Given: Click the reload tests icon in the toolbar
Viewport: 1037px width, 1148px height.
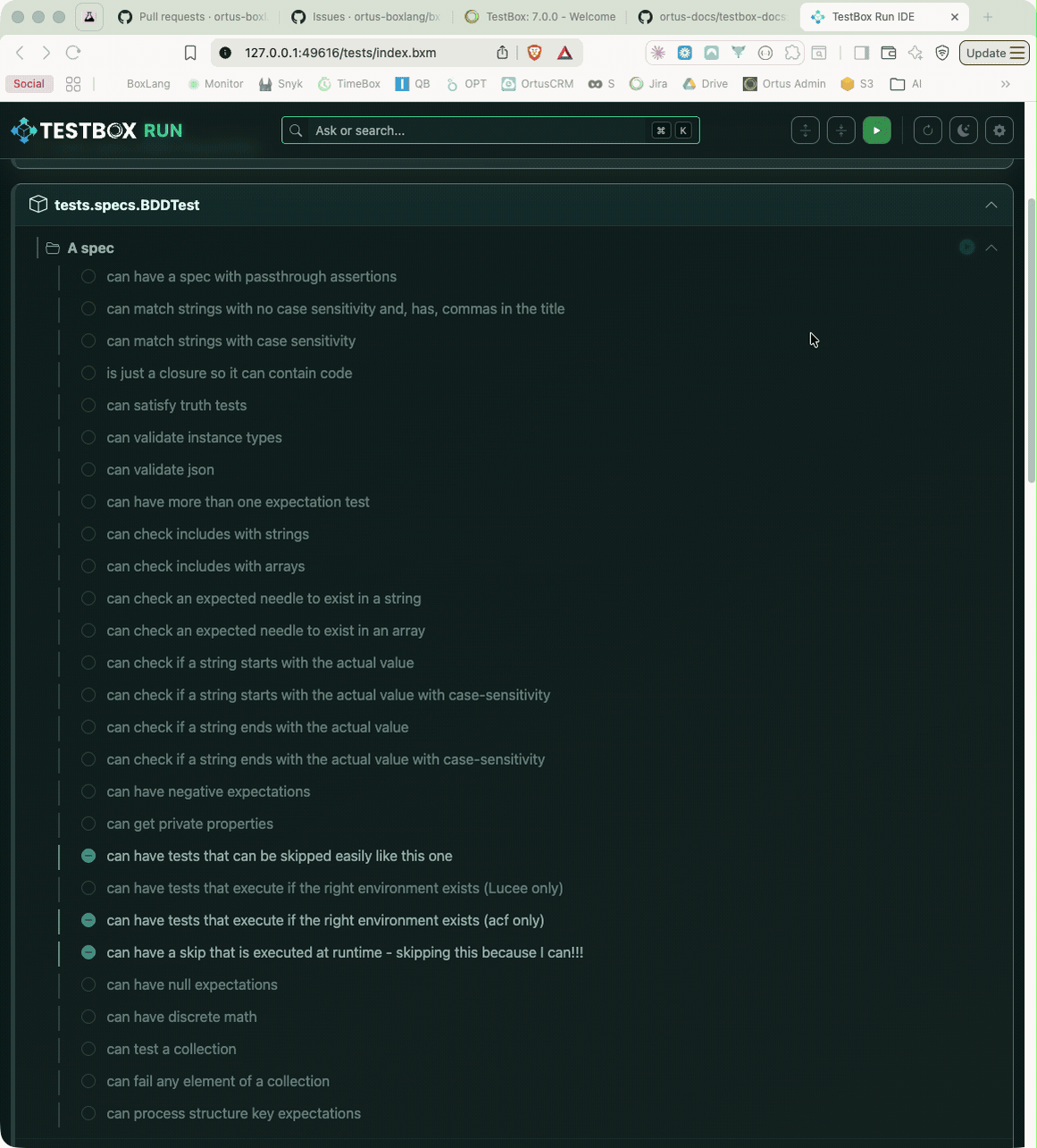Looking at the screenshot, I should 927,130.
